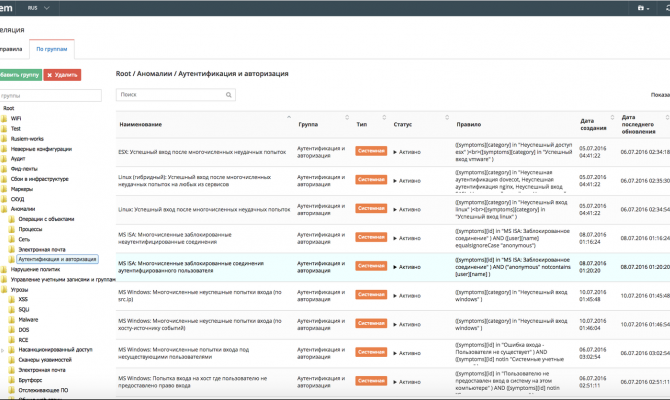Click the 'Аудит' folder icon
Viewport: 670px width, 400px height.
point(4,159)
